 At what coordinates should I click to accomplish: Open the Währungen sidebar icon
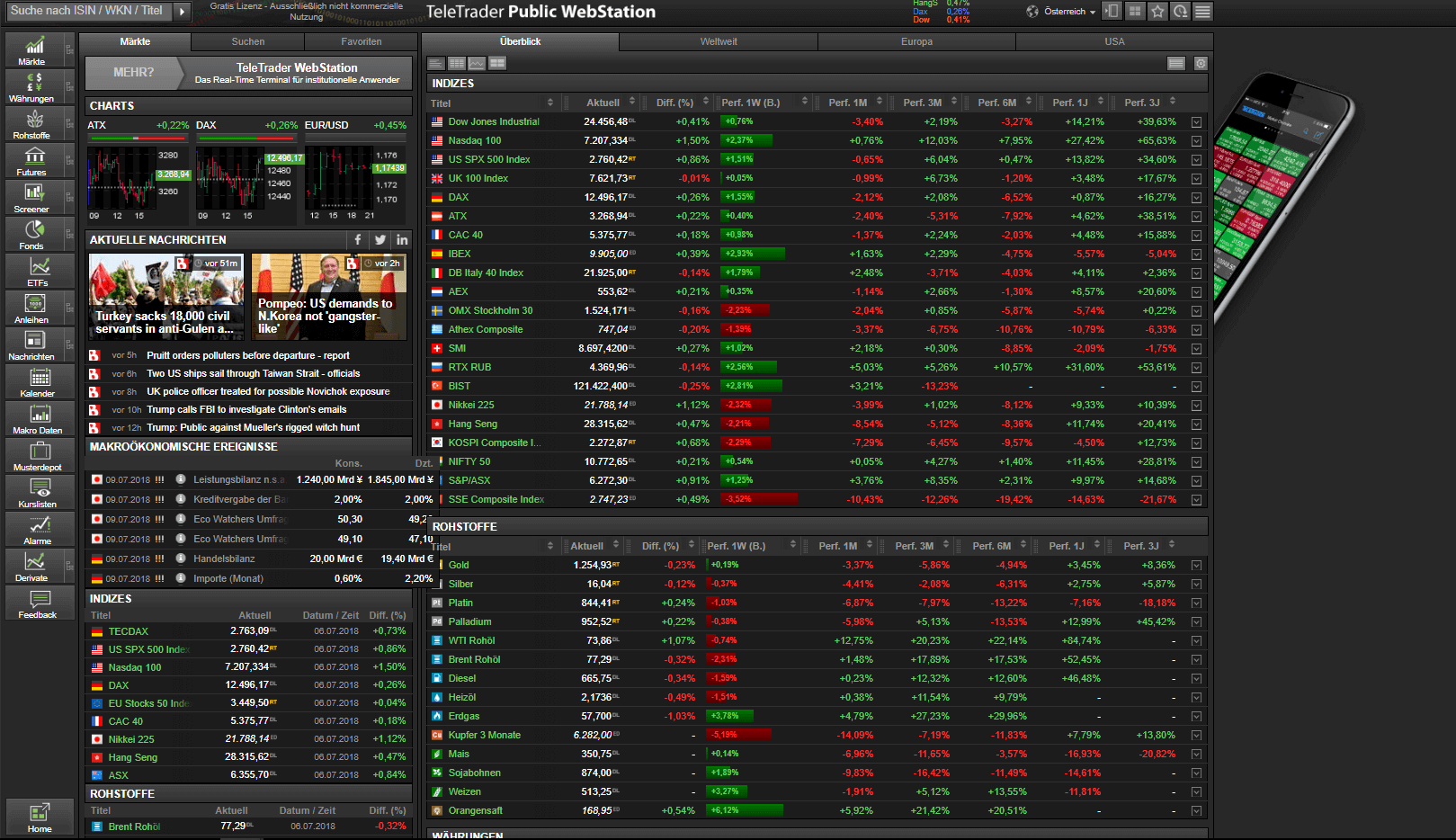[32, 87]
